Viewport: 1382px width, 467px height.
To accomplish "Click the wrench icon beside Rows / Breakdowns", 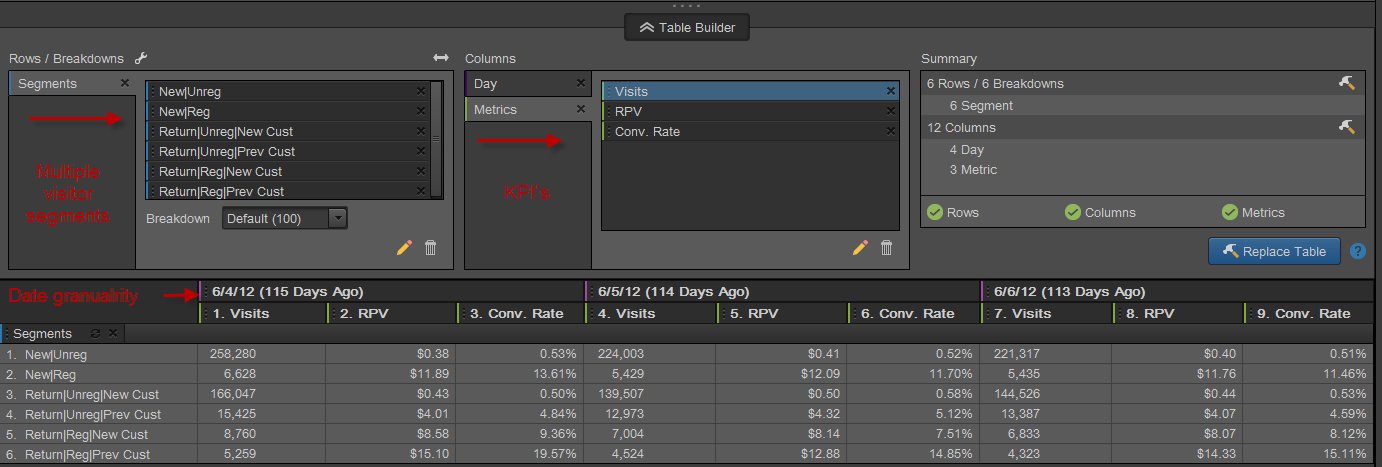I will point(141,59).
